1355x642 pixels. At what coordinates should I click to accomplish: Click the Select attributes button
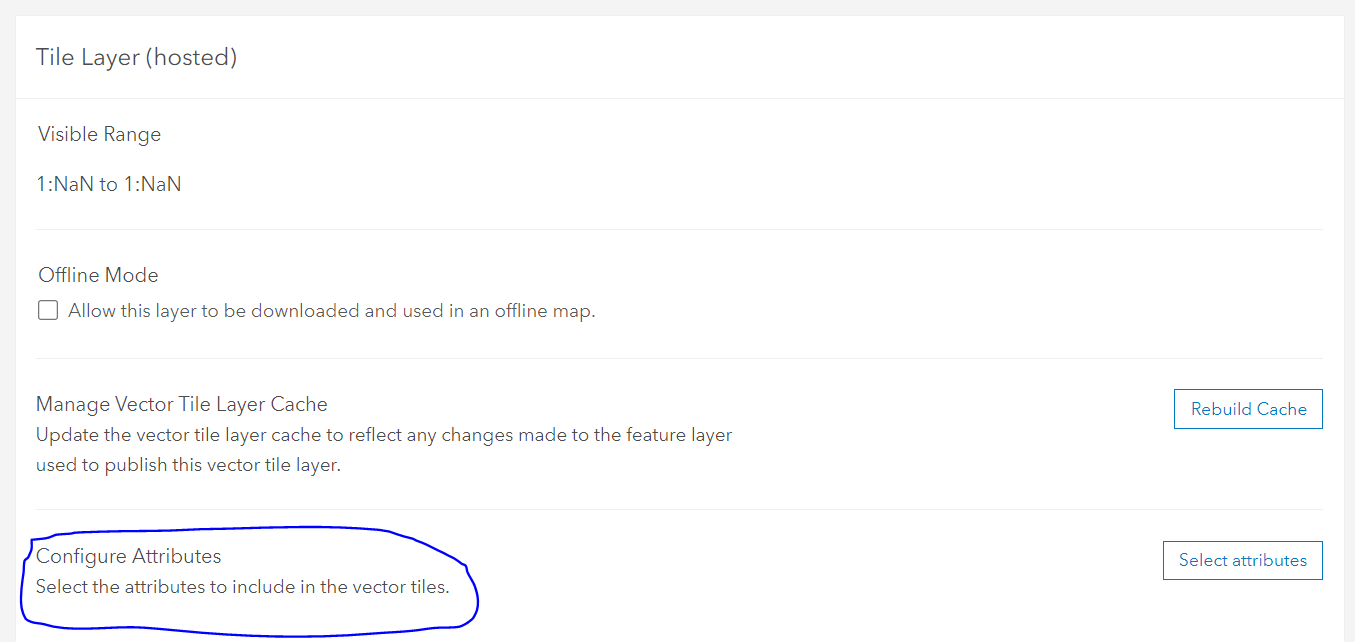(x=1242, y=560)
